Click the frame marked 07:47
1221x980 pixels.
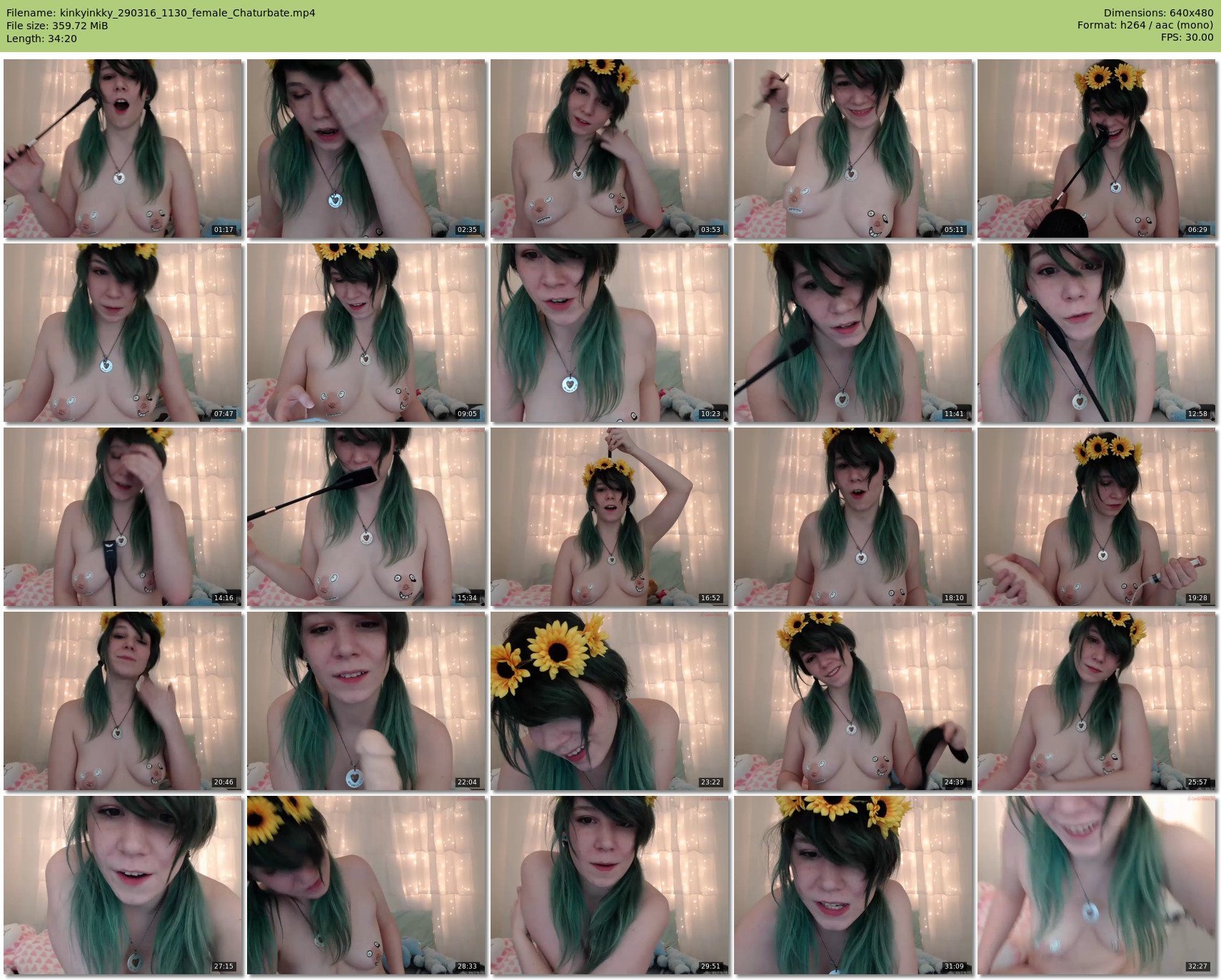click(123, 333)
